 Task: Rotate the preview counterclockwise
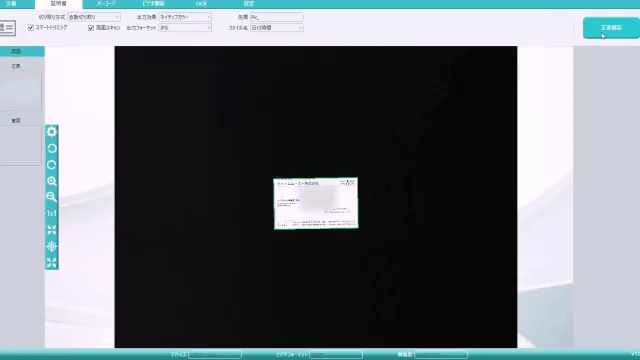pyautogui.click(x=51, y=148)
